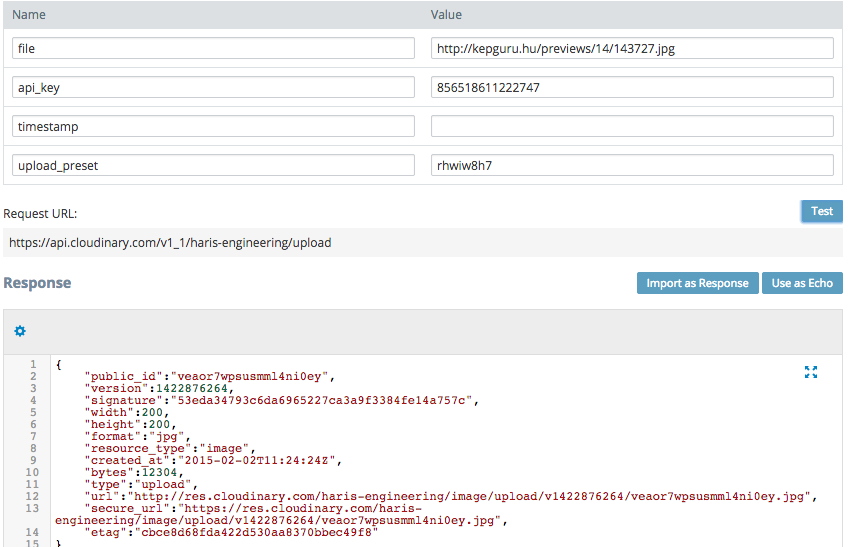This screenshot has width=855, height=547.
Task: Click Import as Response button
Action: pyautogui.click(x=697, y=283)
